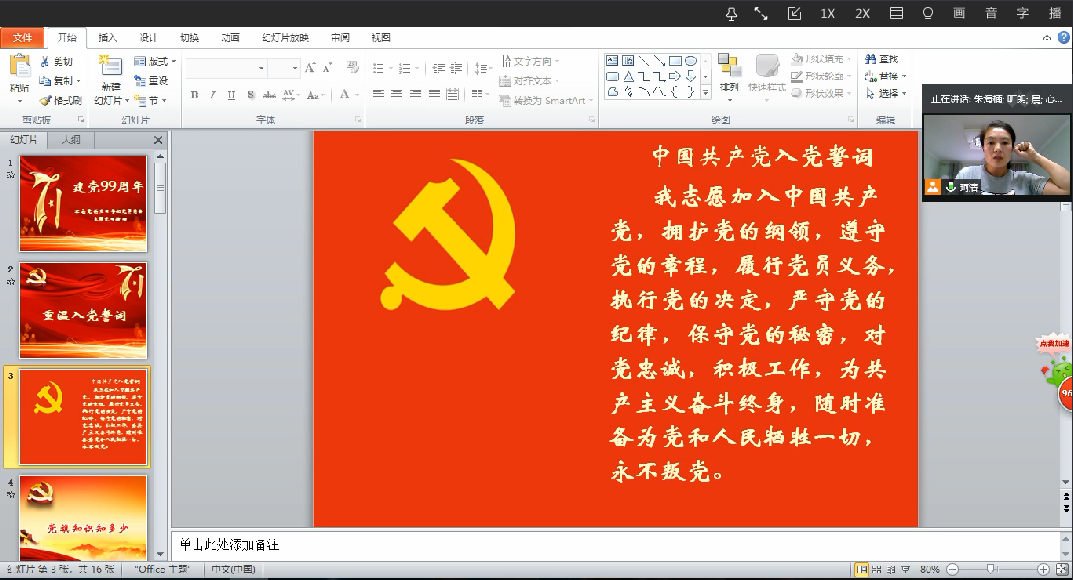Select the triangle shape in shapes gallery
This screenshot has width=1073, height=580.
tap(628, 76)
